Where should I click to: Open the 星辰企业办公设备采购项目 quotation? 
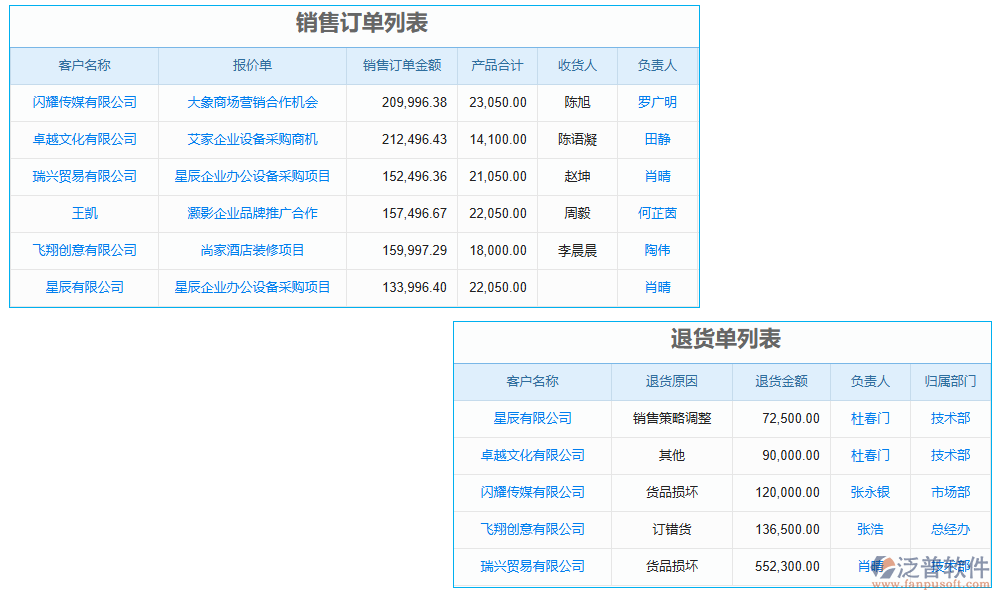tap(252, 177)
